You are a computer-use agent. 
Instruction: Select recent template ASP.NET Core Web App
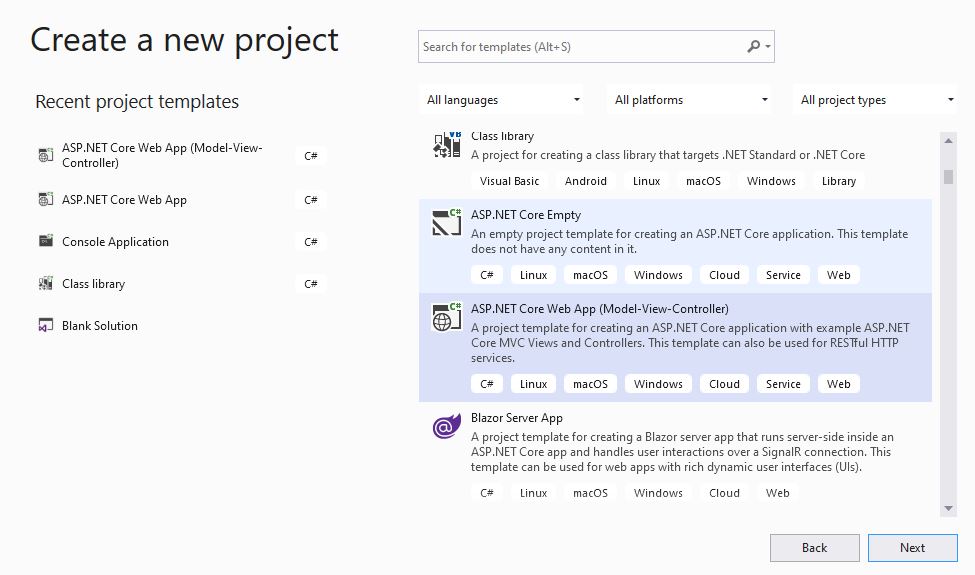coord(182,200)
